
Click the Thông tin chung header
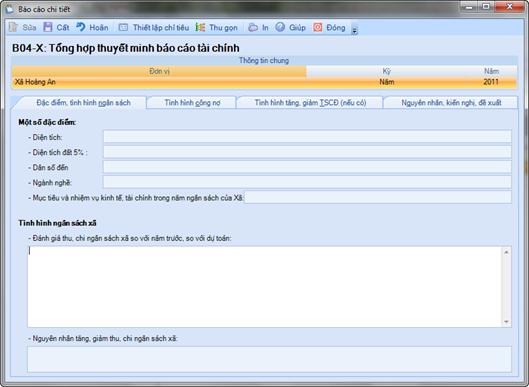(x=264, y=61)
